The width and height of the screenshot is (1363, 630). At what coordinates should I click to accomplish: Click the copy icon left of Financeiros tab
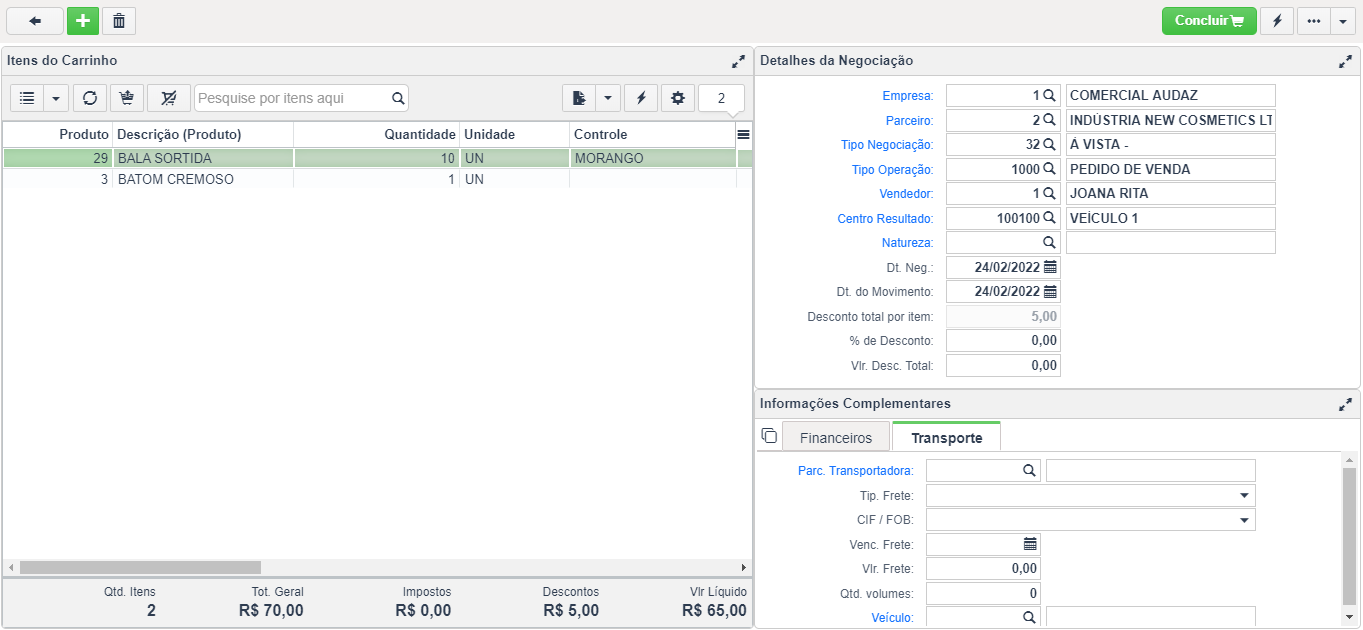tap(769, 436)
